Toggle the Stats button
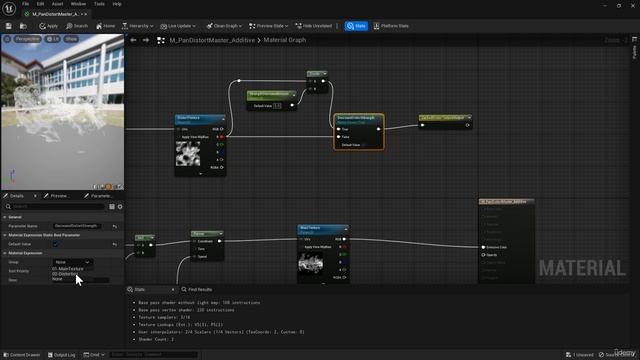The height and width of the screenshot is (360, 640). click(x=356, y=26)
